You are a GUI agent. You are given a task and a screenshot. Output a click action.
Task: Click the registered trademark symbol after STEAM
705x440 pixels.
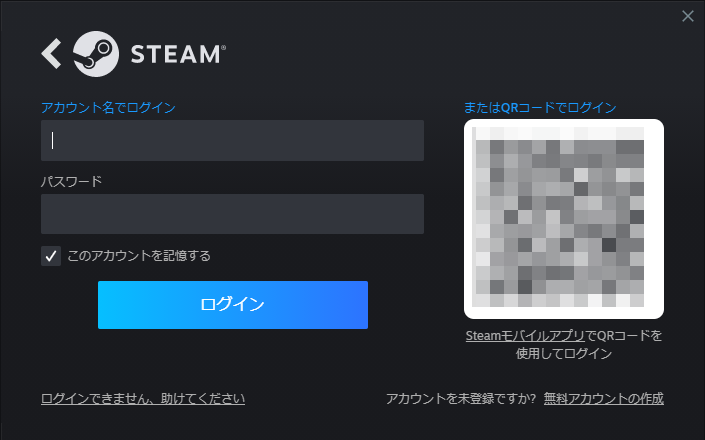(223, 47)
